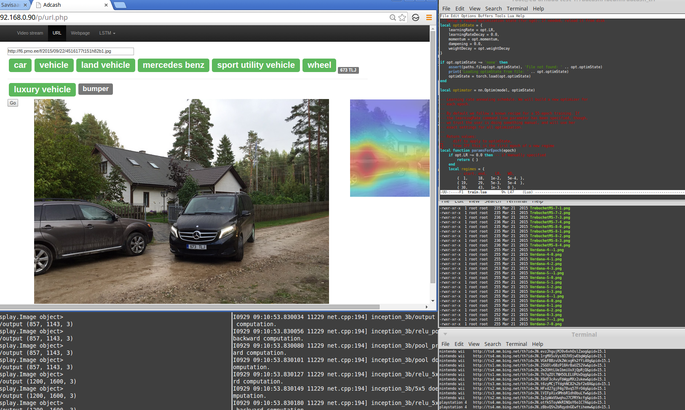This screenshot has height=410, width=685.
Task: Open Help menu in bottom Terminal window
Action: click(x=537, y=344)
